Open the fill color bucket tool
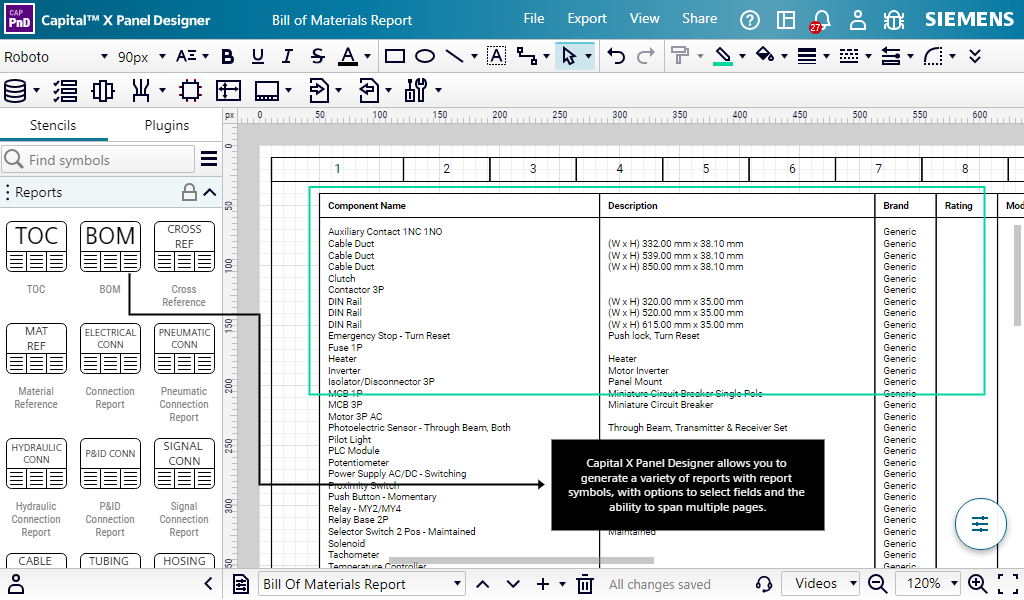Viewport: 1024px width, 600px height. [765, 56]
